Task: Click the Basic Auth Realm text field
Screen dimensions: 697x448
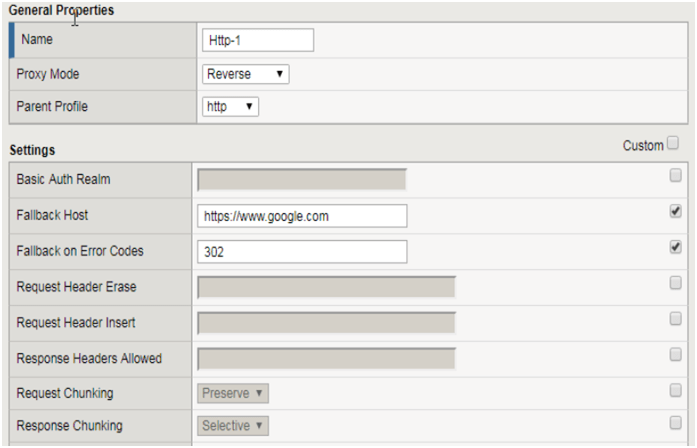Action: (x=302, y=180)
